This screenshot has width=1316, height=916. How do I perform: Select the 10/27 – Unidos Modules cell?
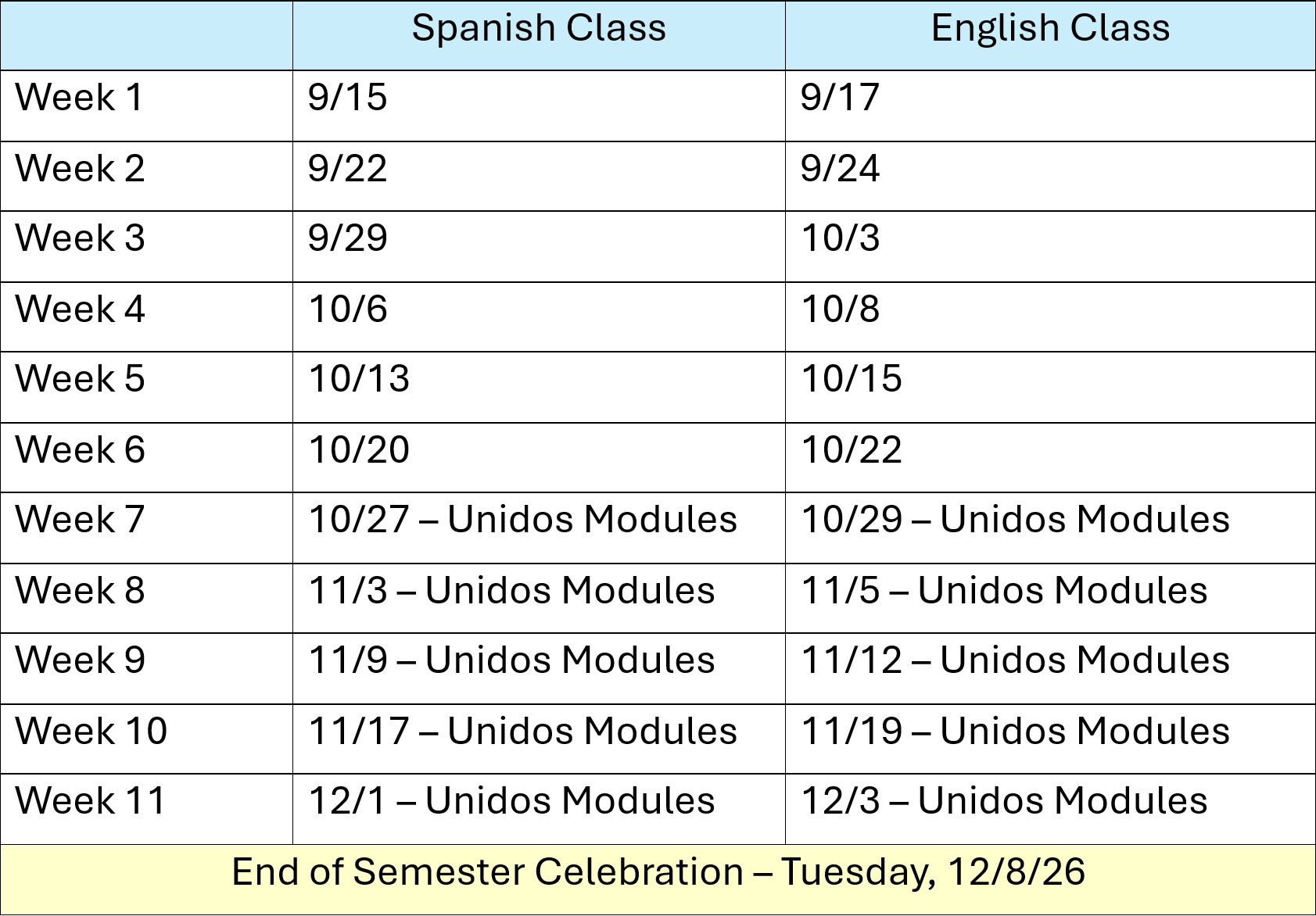pos(539,528)
